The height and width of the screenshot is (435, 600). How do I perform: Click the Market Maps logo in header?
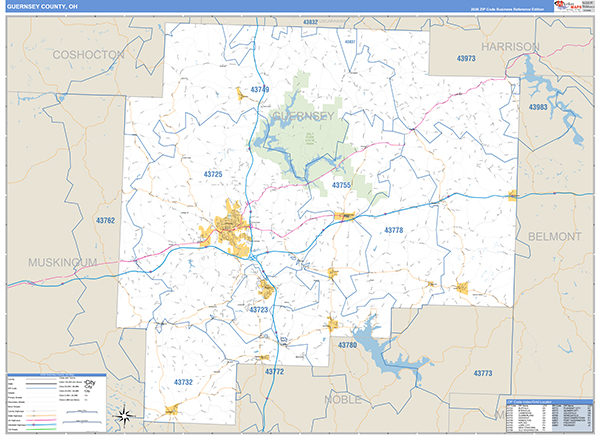pos(567,6)
